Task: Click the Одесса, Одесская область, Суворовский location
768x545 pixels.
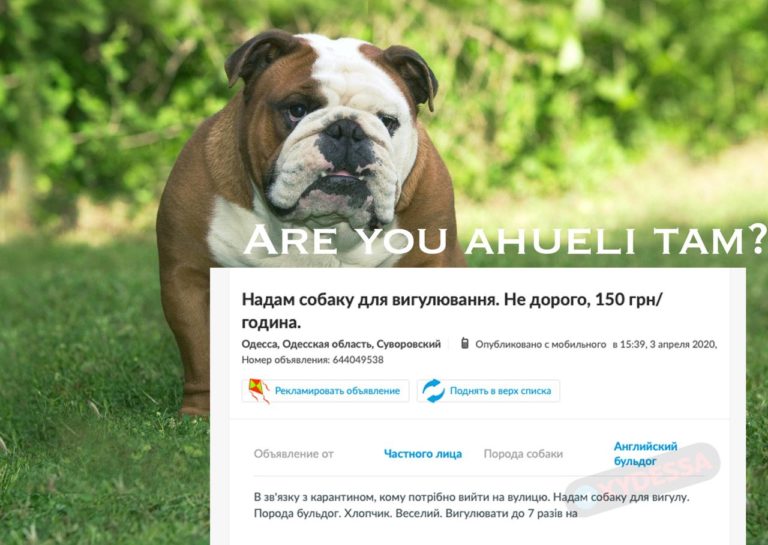Action: tap(341, 344)
